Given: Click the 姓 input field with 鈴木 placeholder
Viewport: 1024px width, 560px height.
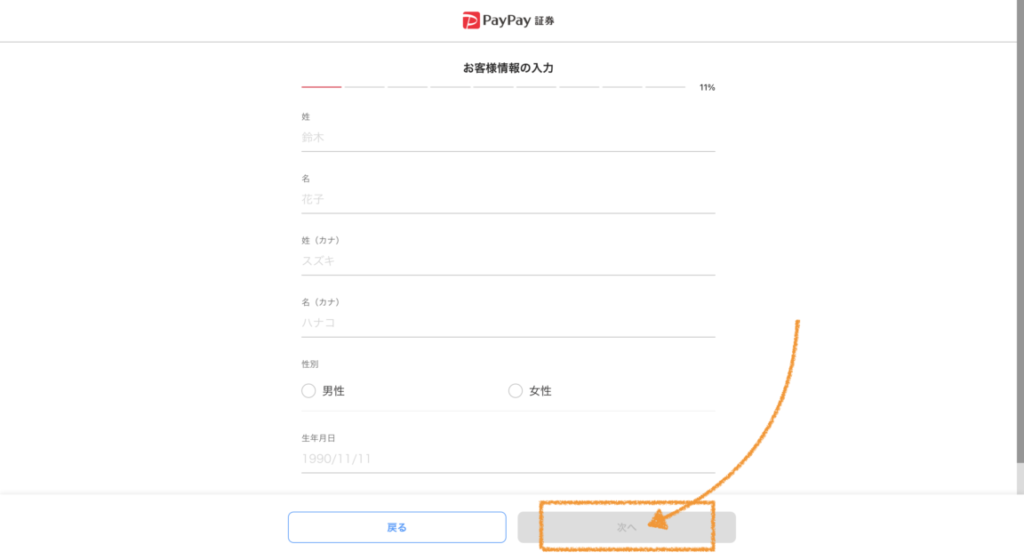Looking at the screenshot, I should (508, 138).
